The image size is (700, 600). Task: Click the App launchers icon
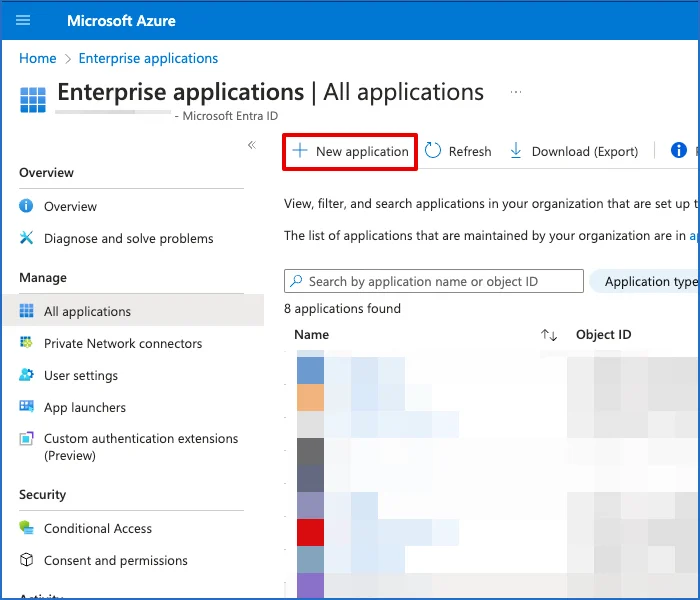click(26, 407)
